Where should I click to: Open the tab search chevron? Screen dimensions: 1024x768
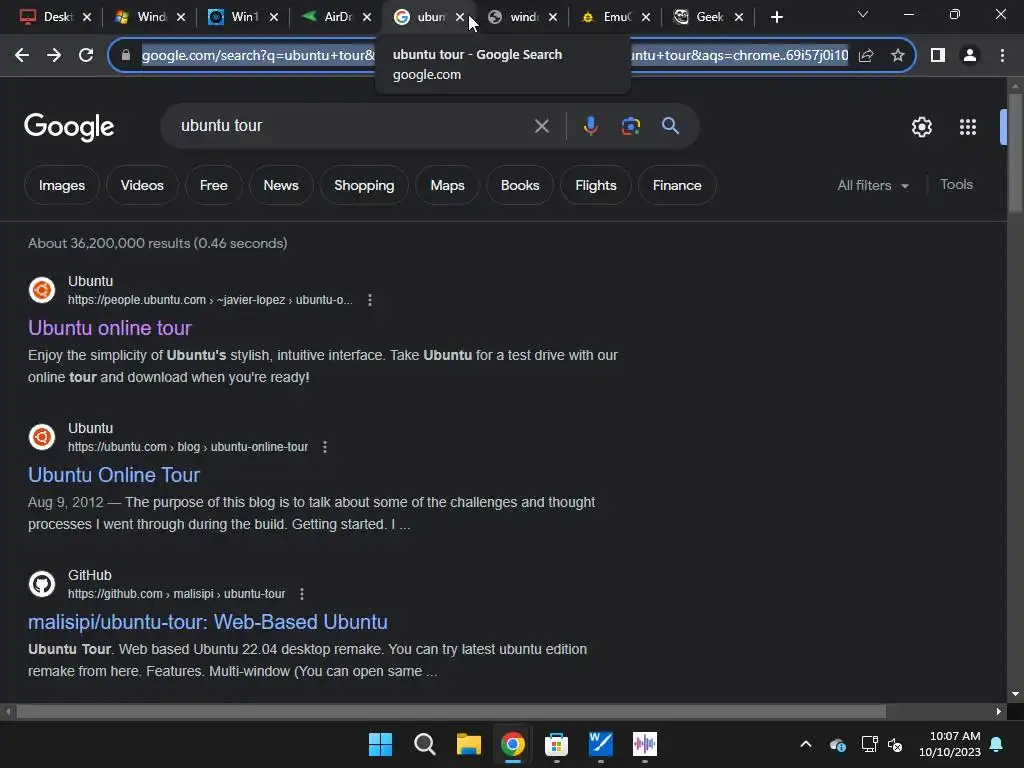click(x=863, y=14)
